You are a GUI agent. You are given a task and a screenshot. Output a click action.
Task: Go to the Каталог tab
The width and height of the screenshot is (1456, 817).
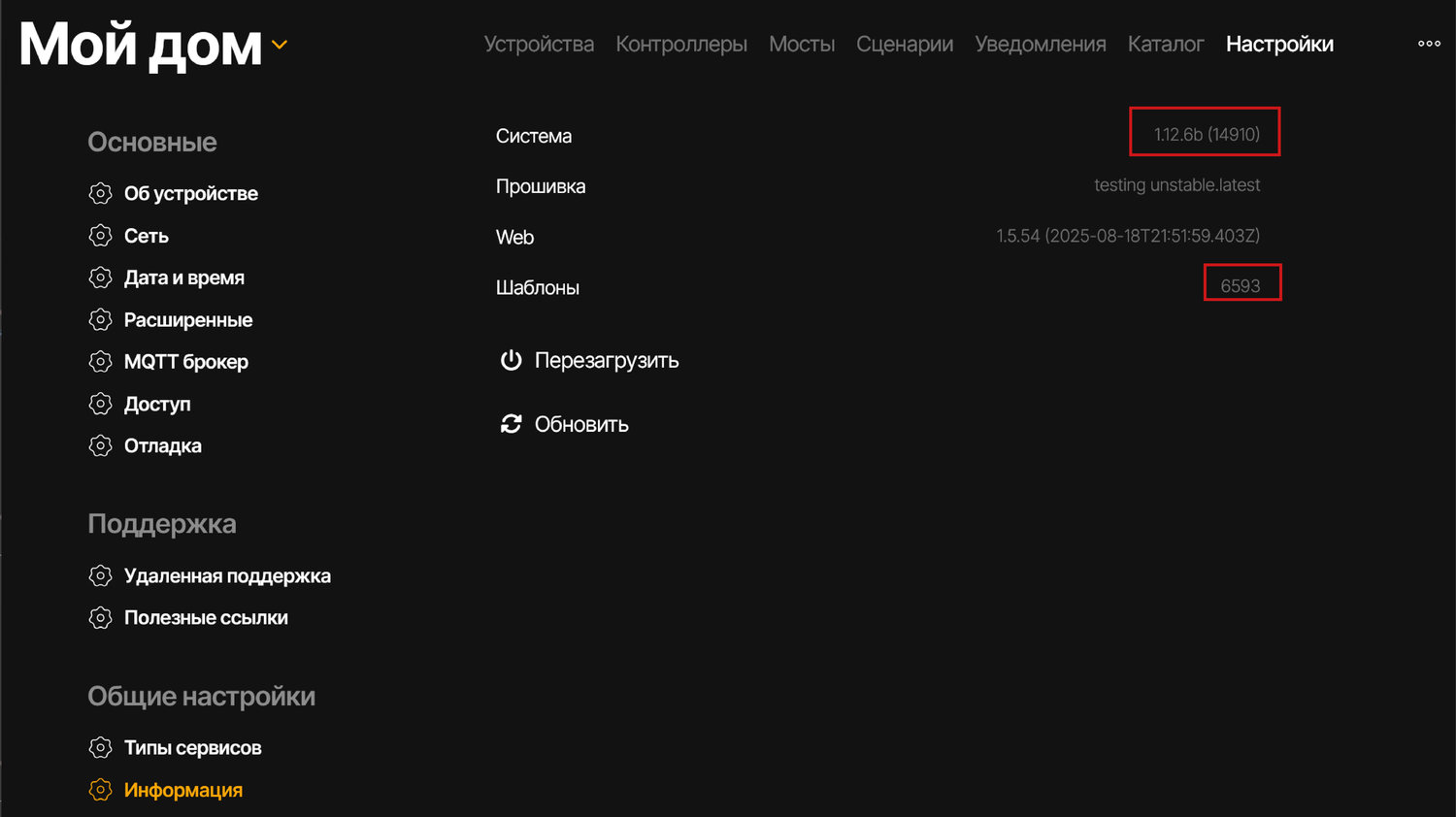point(1165,45)
